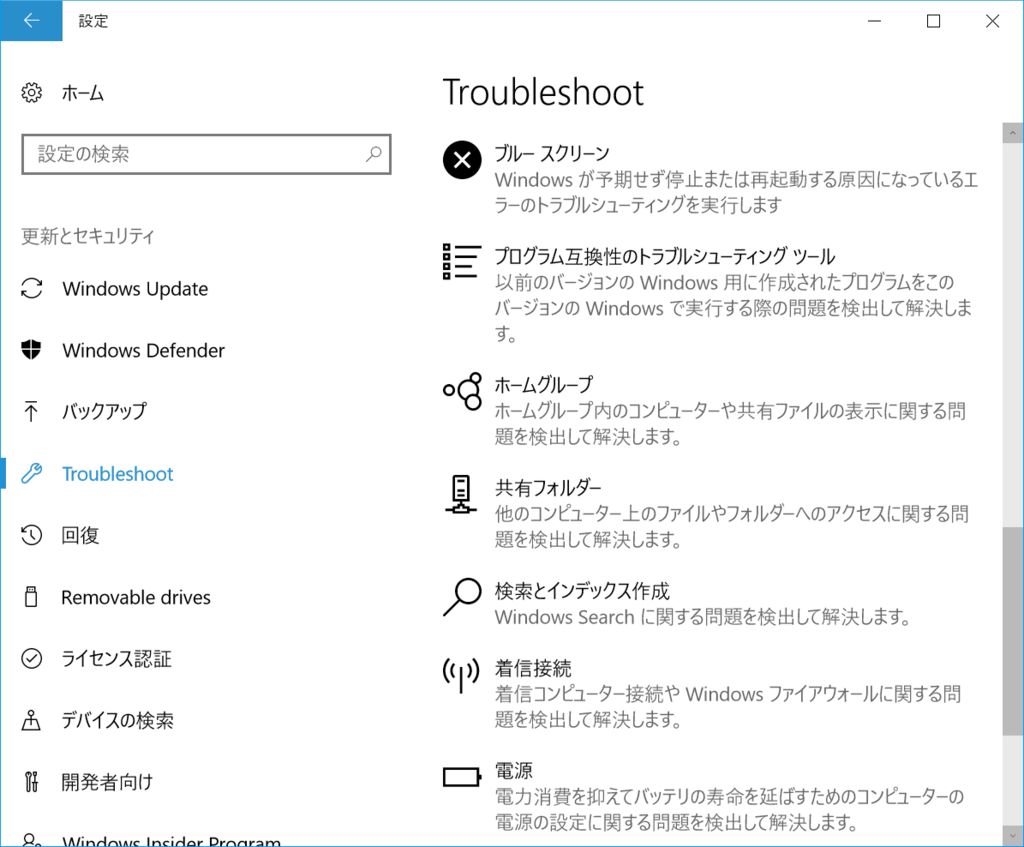This screenshot has height=847, width=1024.
Task: Open Removable drives settings
Action: point(136,597)
